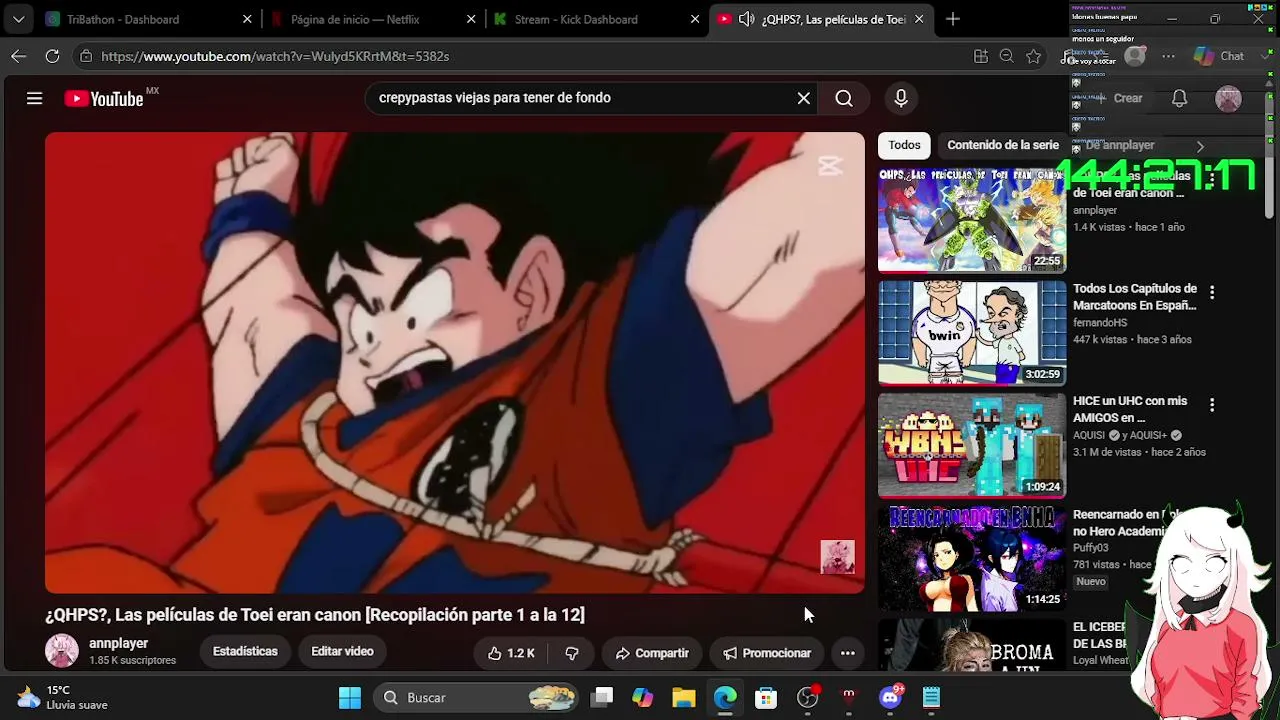Open 'HICE un UHC con mis AMIGOS' title
Image resolution: width=1280 pixels, height=720 pixels.
pos(1130,409)
